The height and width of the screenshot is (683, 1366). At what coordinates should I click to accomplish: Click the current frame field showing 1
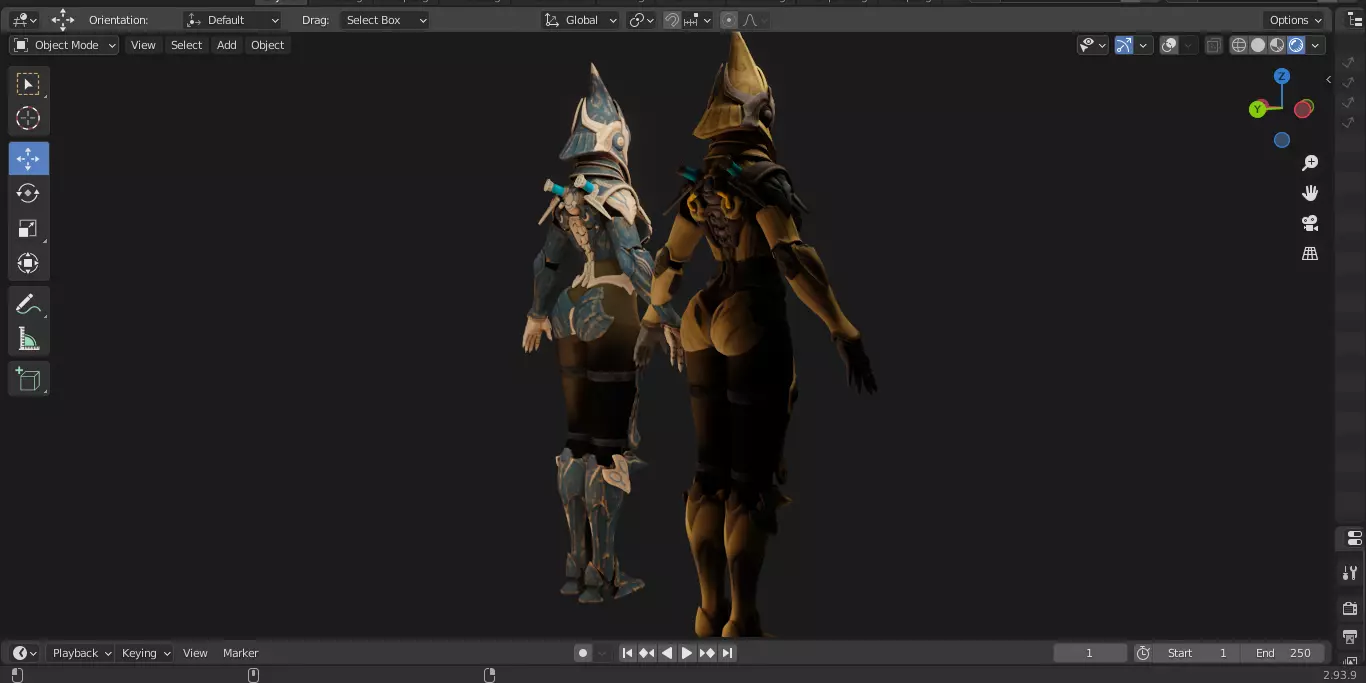click(x=1090, y=653)
